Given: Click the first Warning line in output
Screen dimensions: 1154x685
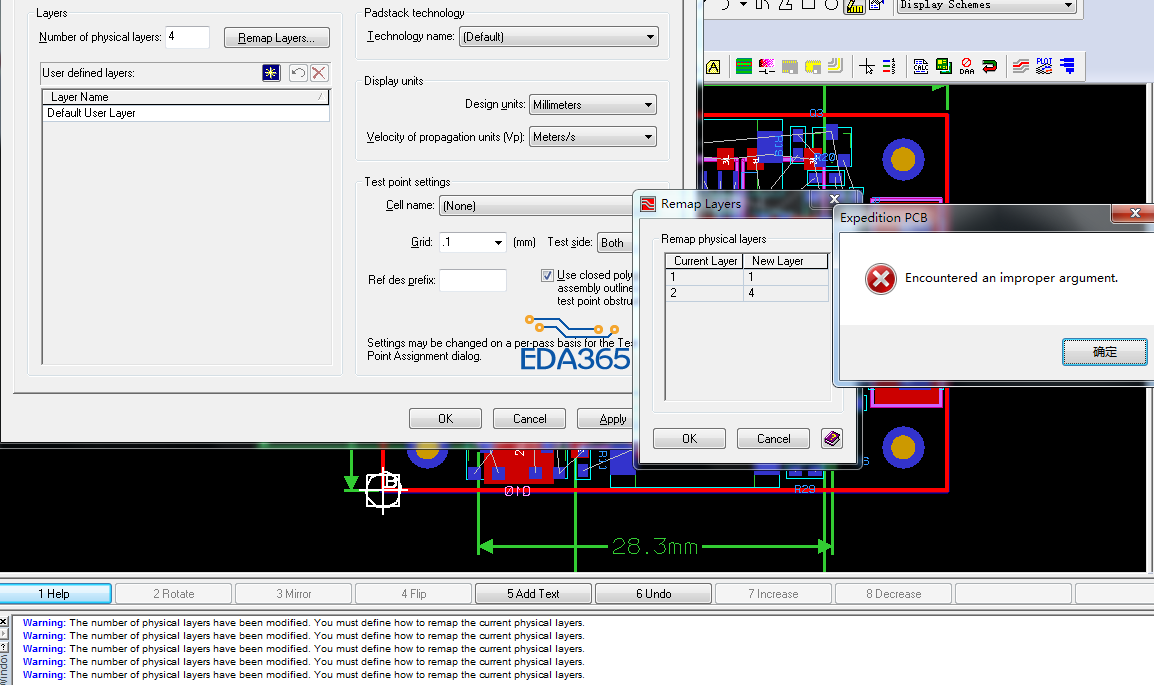Looking at the screenshot, I should pos(303,622).
